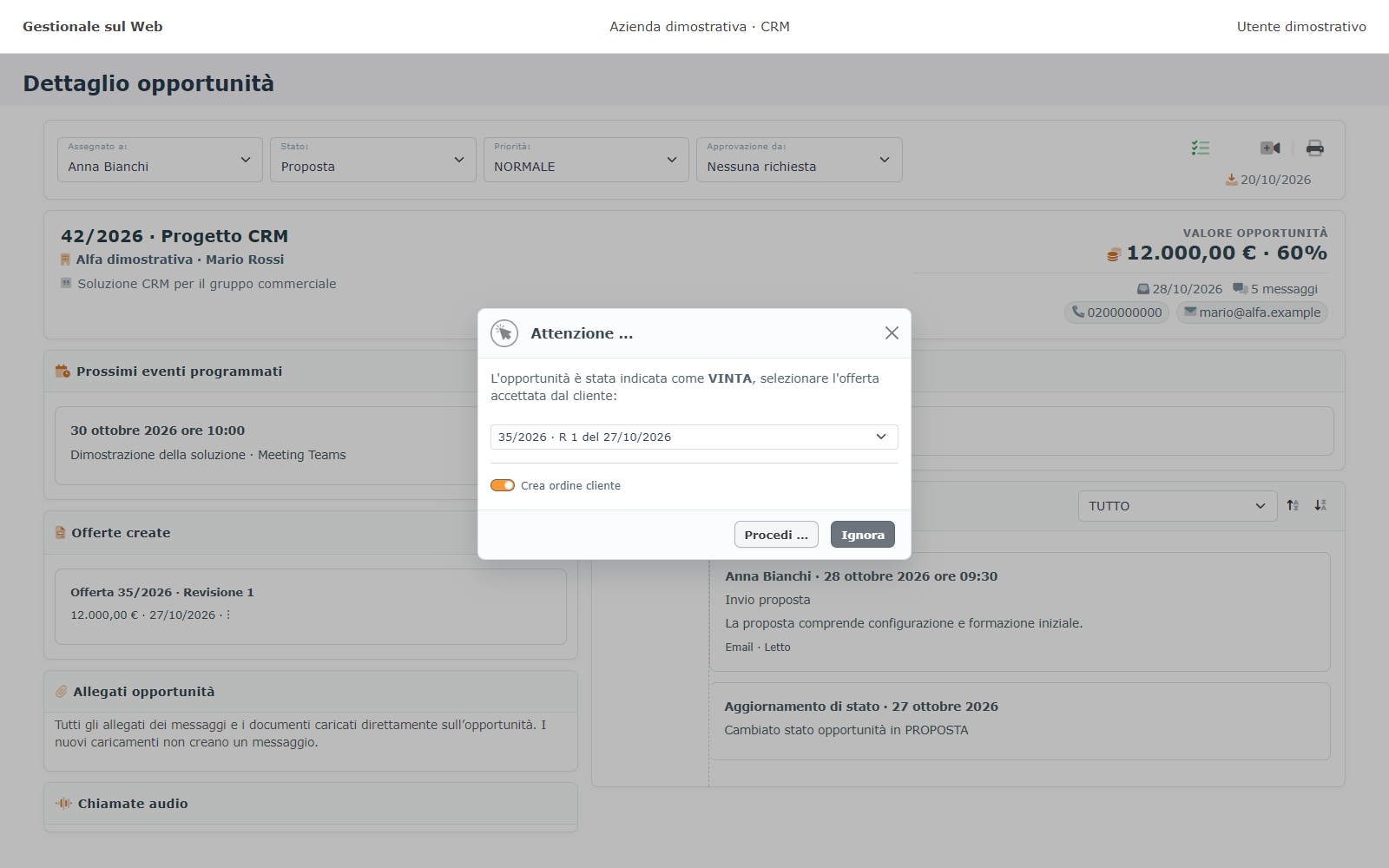Print the opportunity using the printer icon

(1315, 148)
